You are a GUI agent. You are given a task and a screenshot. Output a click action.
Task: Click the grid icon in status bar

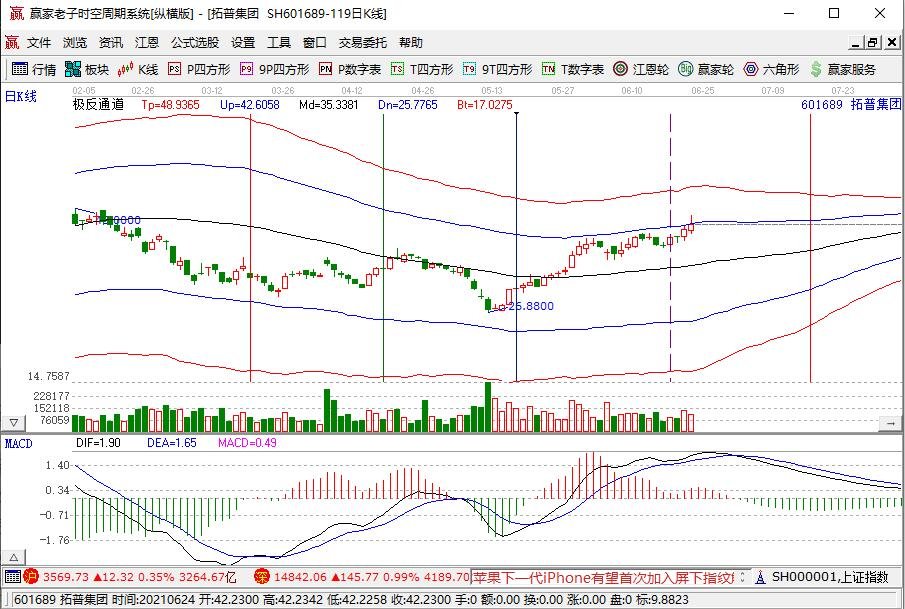[12, 576]
